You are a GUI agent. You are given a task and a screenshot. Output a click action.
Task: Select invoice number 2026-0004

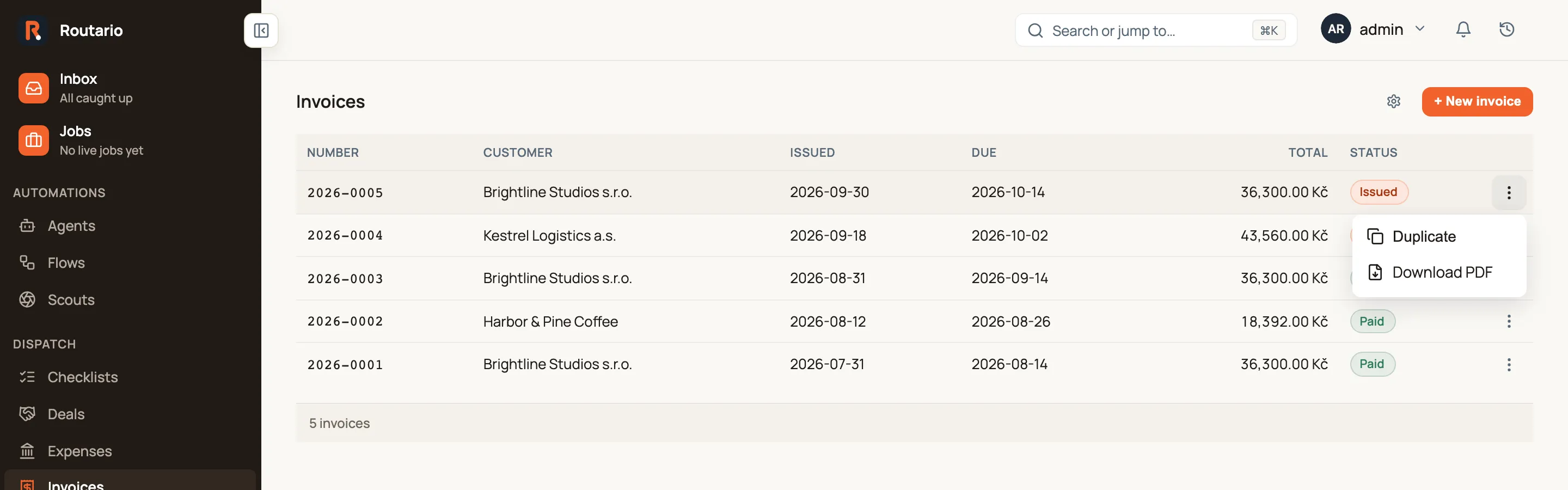(x=345, y=236)
